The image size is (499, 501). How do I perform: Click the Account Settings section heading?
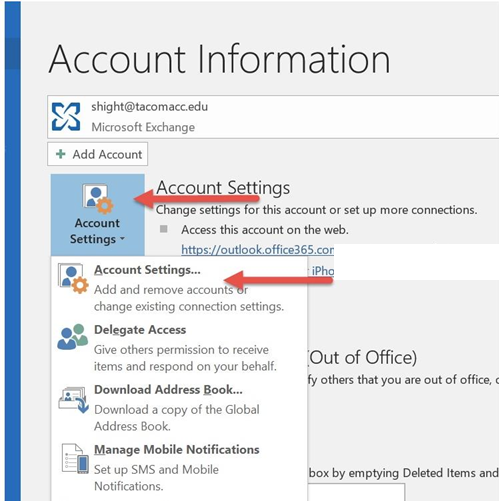[223, 188]
